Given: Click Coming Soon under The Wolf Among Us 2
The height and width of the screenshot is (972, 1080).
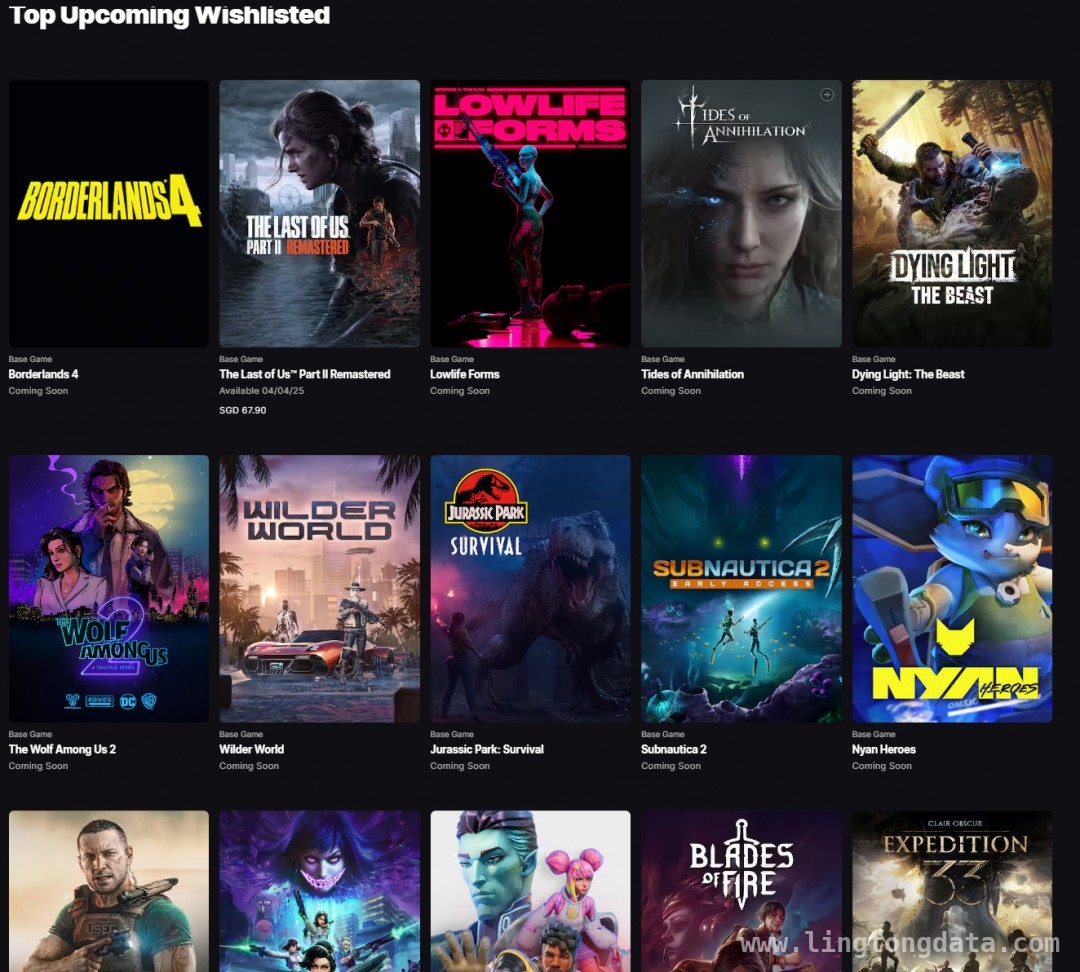Looking at the screenshot, I should tap(38, 765).
